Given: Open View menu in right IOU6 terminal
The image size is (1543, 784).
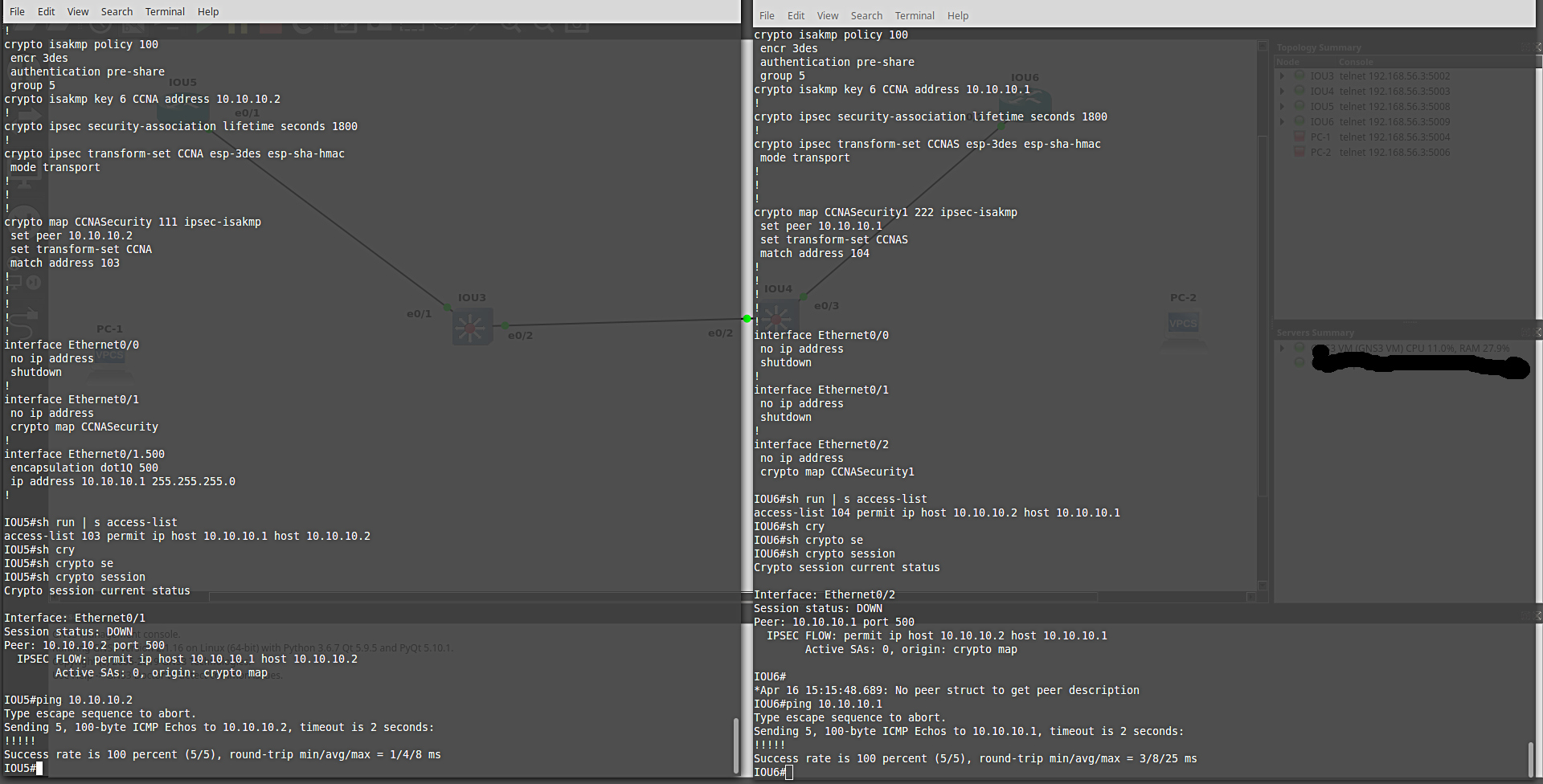Looking at the screenshot, I should [828, 15].
